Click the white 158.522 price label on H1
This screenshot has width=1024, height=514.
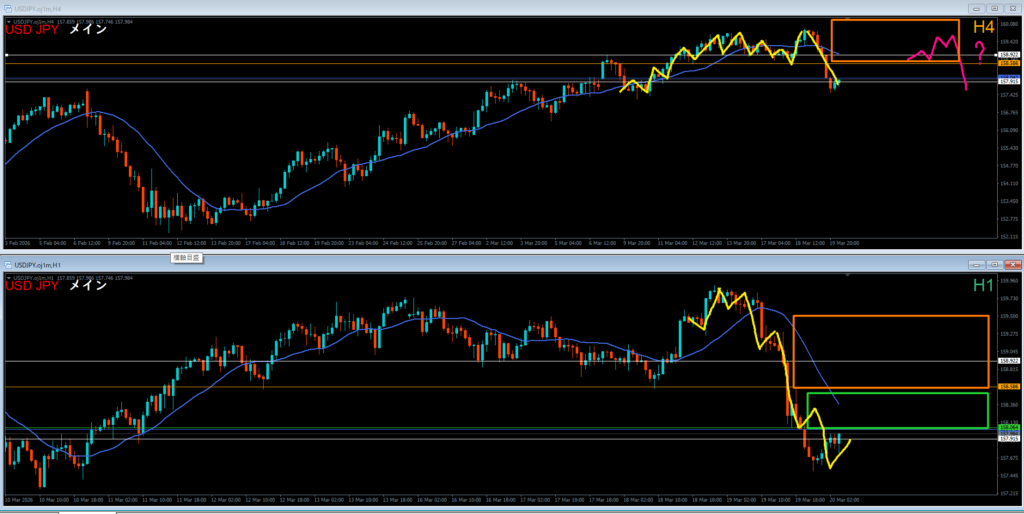point(1009,361)
